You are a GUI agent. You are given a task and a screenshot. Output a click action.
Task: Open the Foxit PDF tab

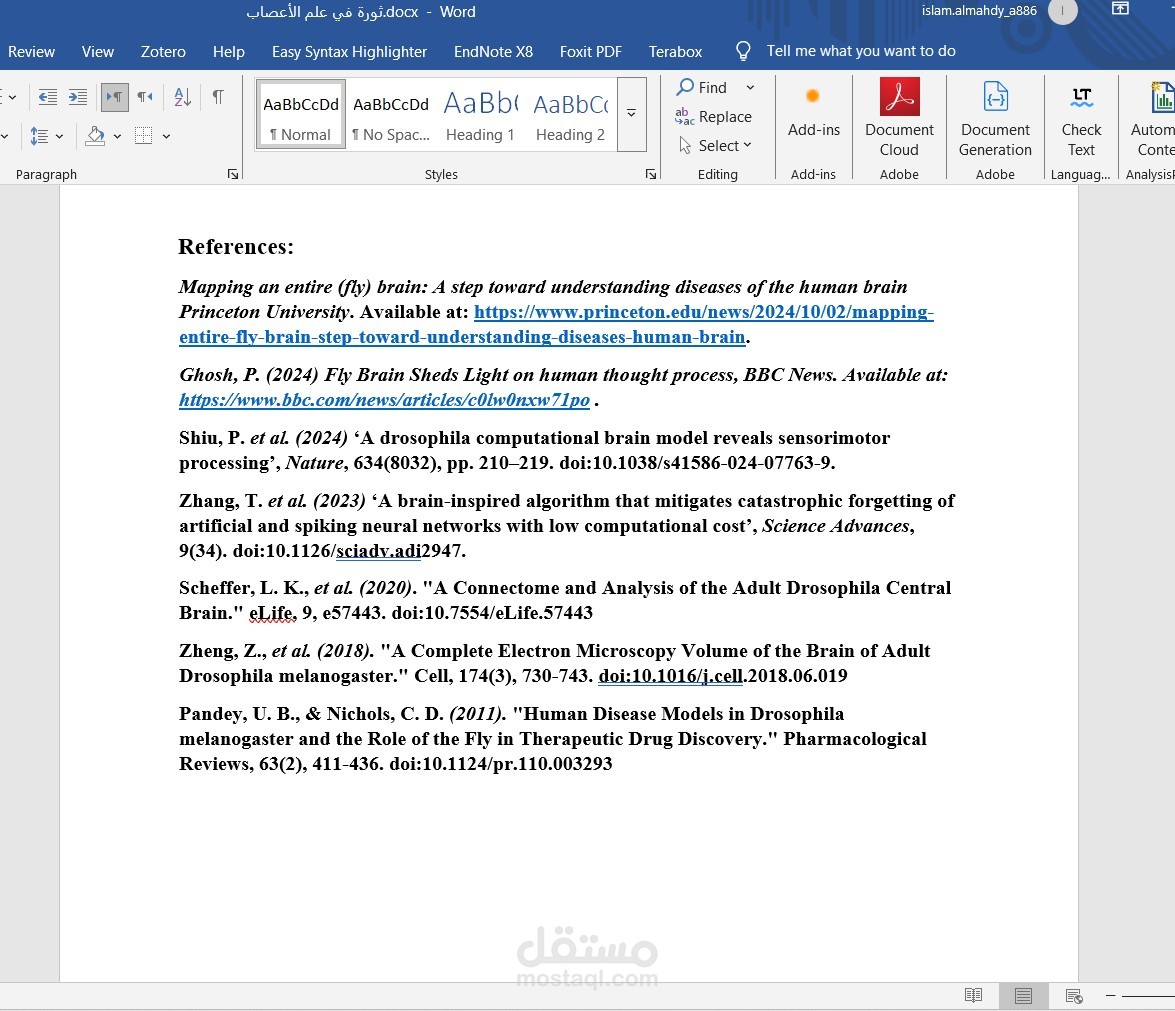[x=590, y=52]
